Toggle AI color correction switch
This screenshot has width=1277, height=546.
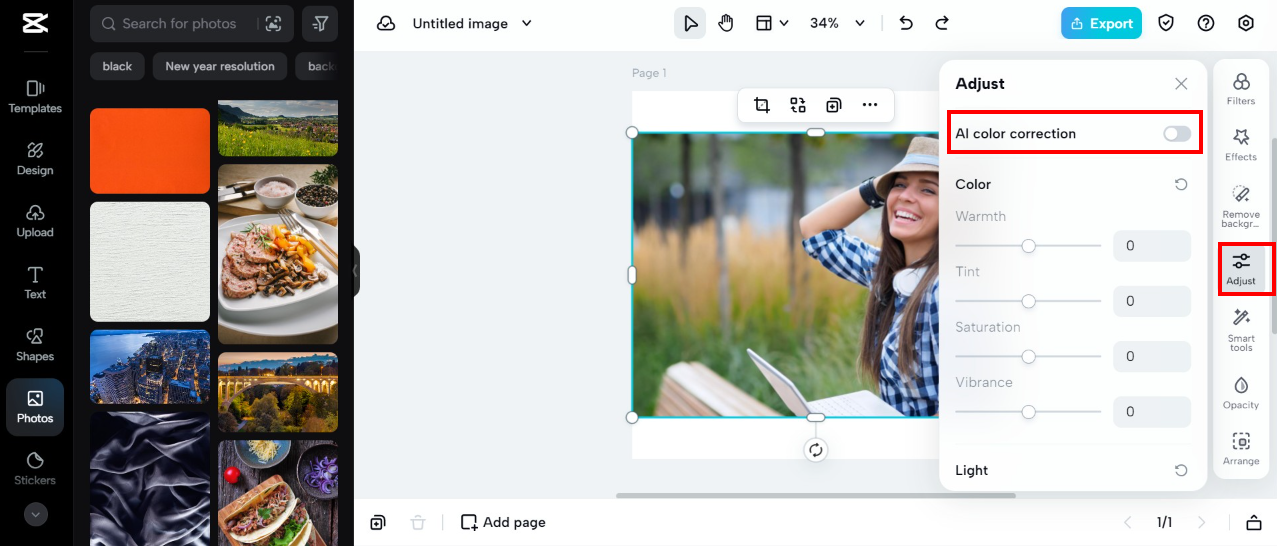[x=1177, y=134]
